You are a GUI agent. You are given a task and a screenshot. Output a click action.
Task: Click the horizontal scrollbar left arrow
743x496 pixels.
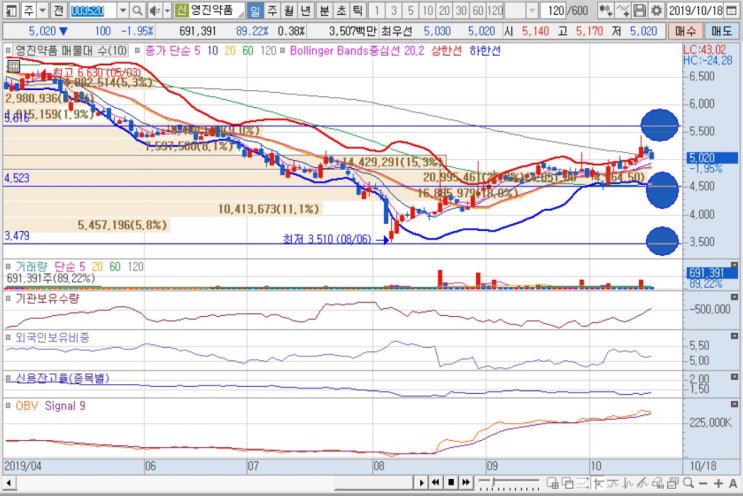[x=9, y=483]
